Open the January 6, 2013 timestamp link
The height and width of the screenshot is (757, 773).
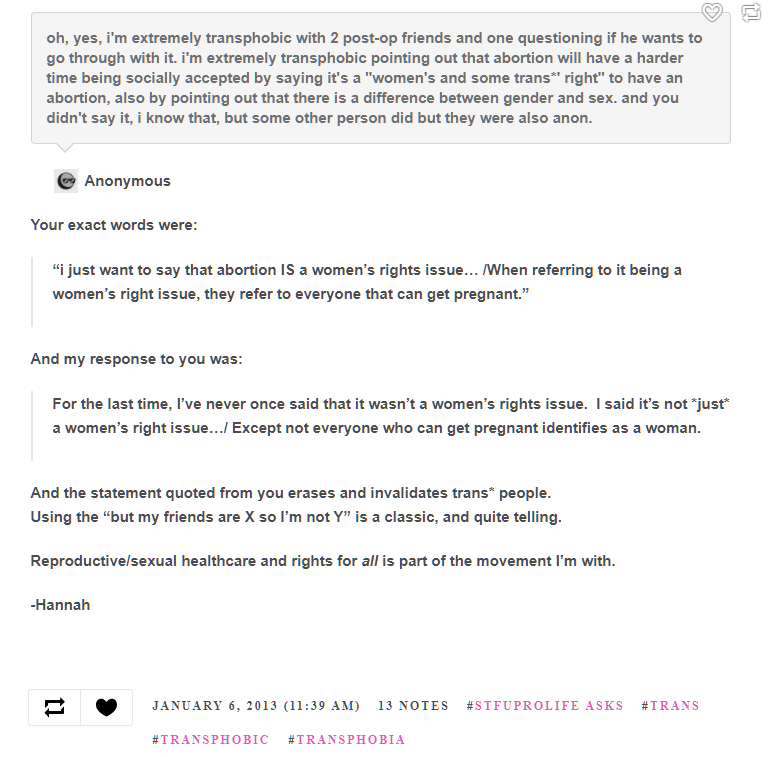coord(256,706)
